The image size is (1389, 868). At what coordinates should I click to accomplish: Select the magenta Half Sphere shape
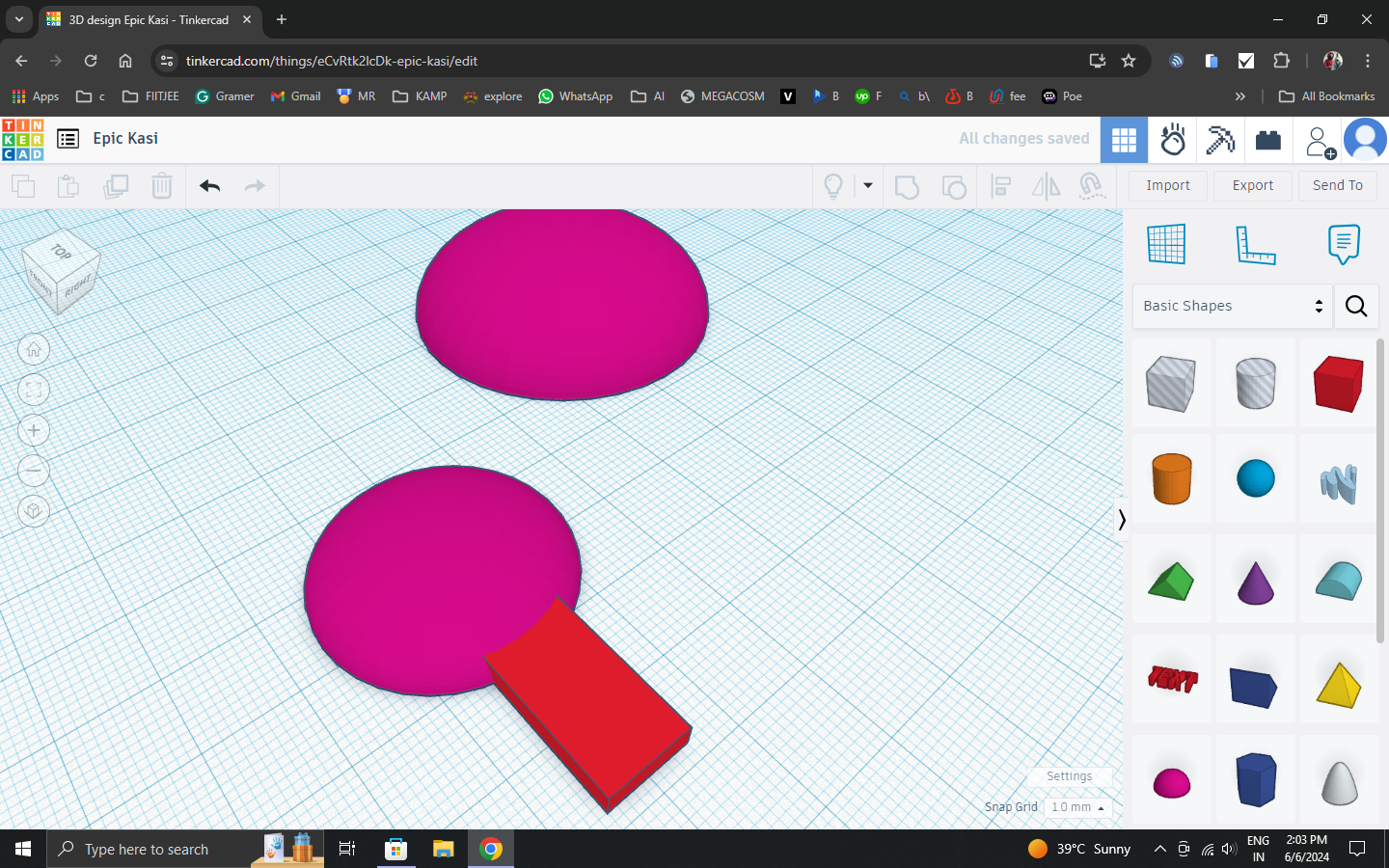tap(1171, 782)
